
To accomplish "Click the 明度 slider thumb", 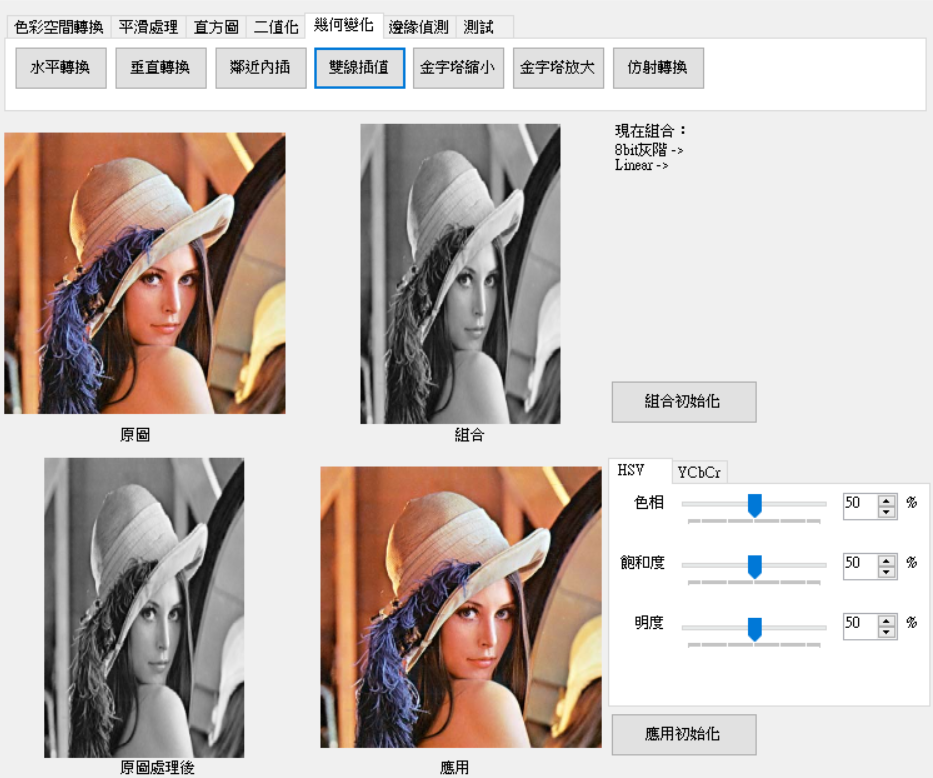I will pyautogui.click(x=754, y=629).
